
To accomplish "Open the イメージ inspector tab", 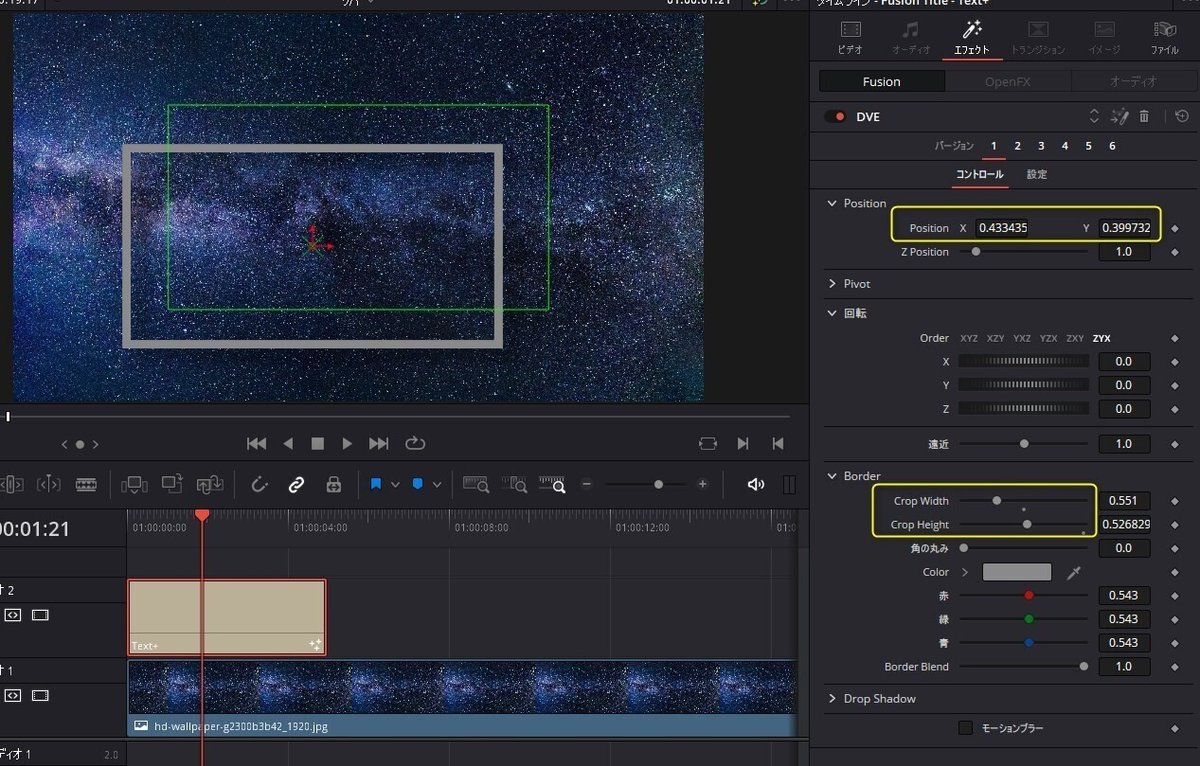I will pos(1104,37).
